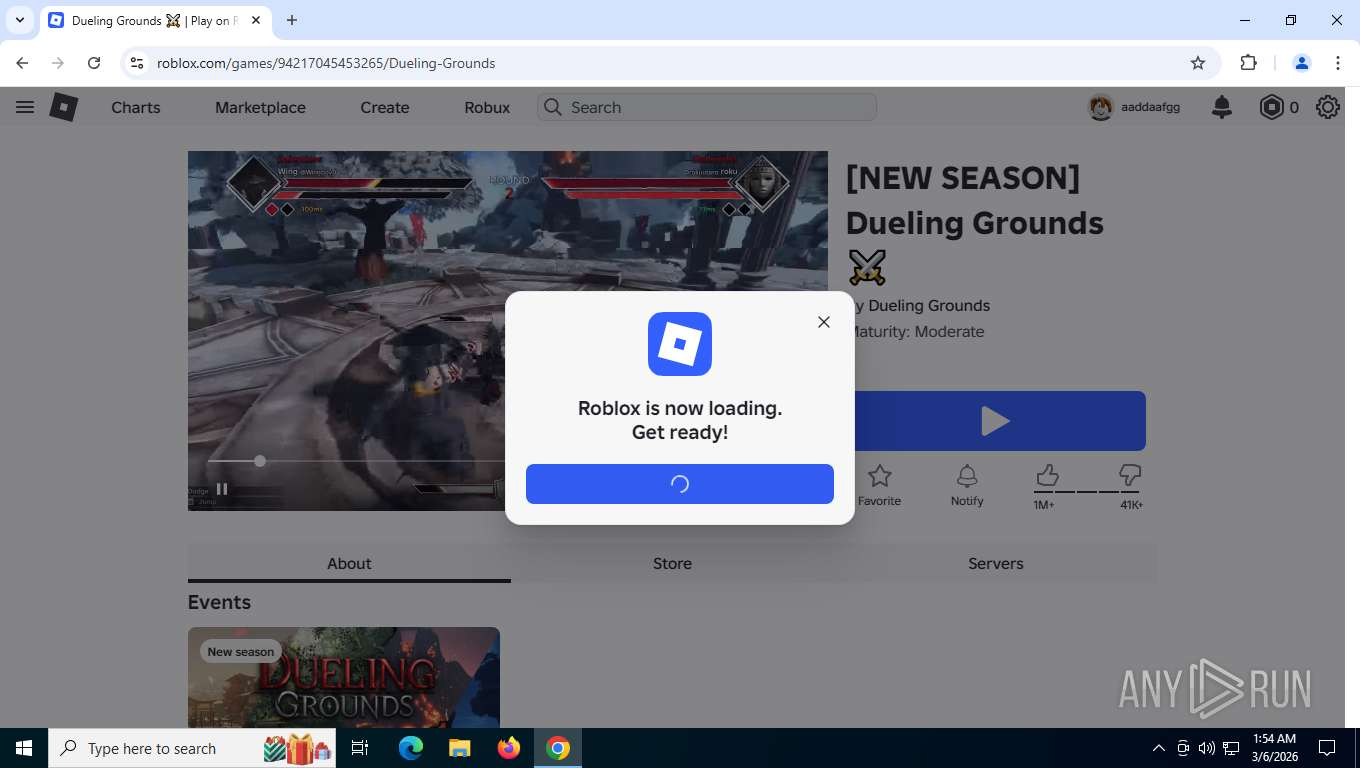Open the Marketplace page
This screenshot has height=768, width=1360.
(x=260, y=107)
